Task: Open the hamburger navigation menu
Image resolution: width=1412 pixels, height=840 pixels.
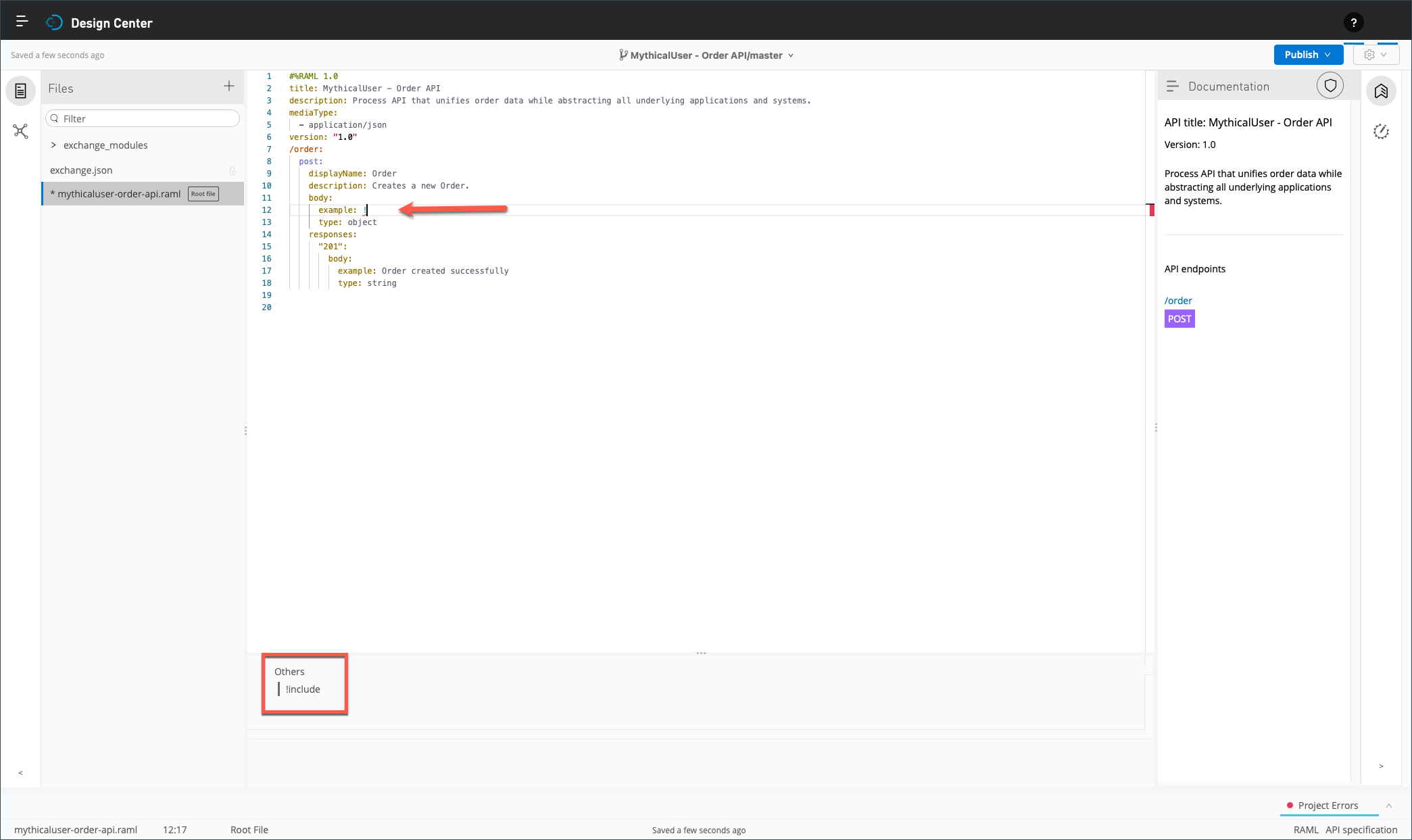Action: pos(22,22)
